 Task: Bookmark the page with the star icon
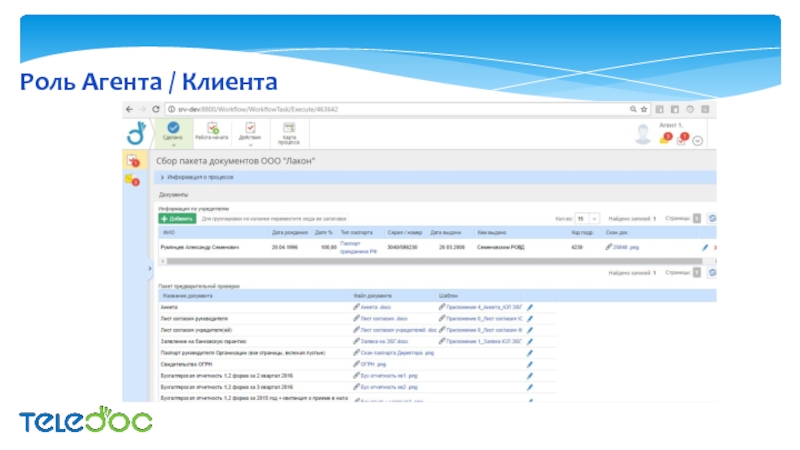pyautogui.click(x=645, y=109)
